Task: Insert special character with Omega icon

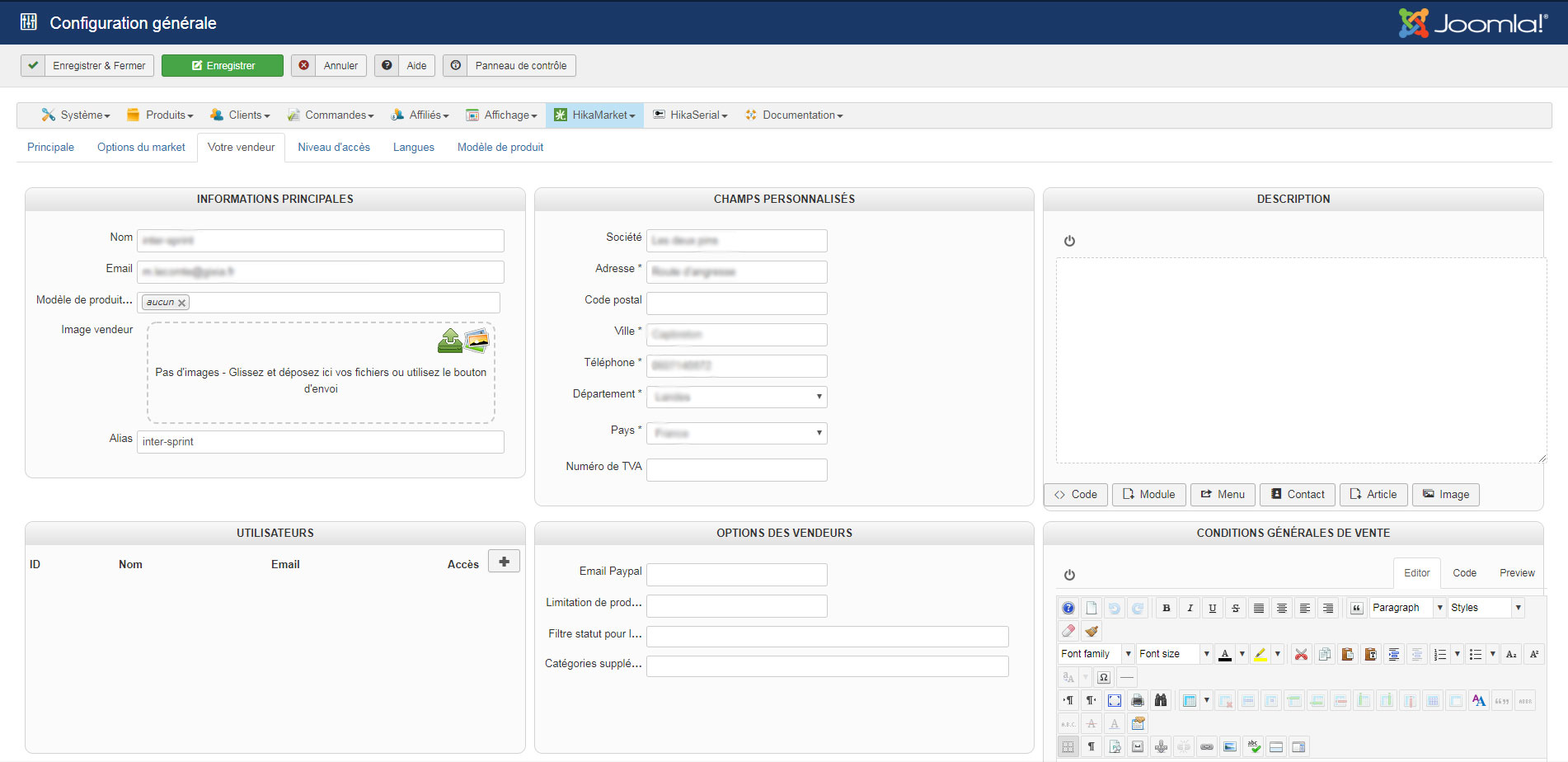Action: (1104, 677)
